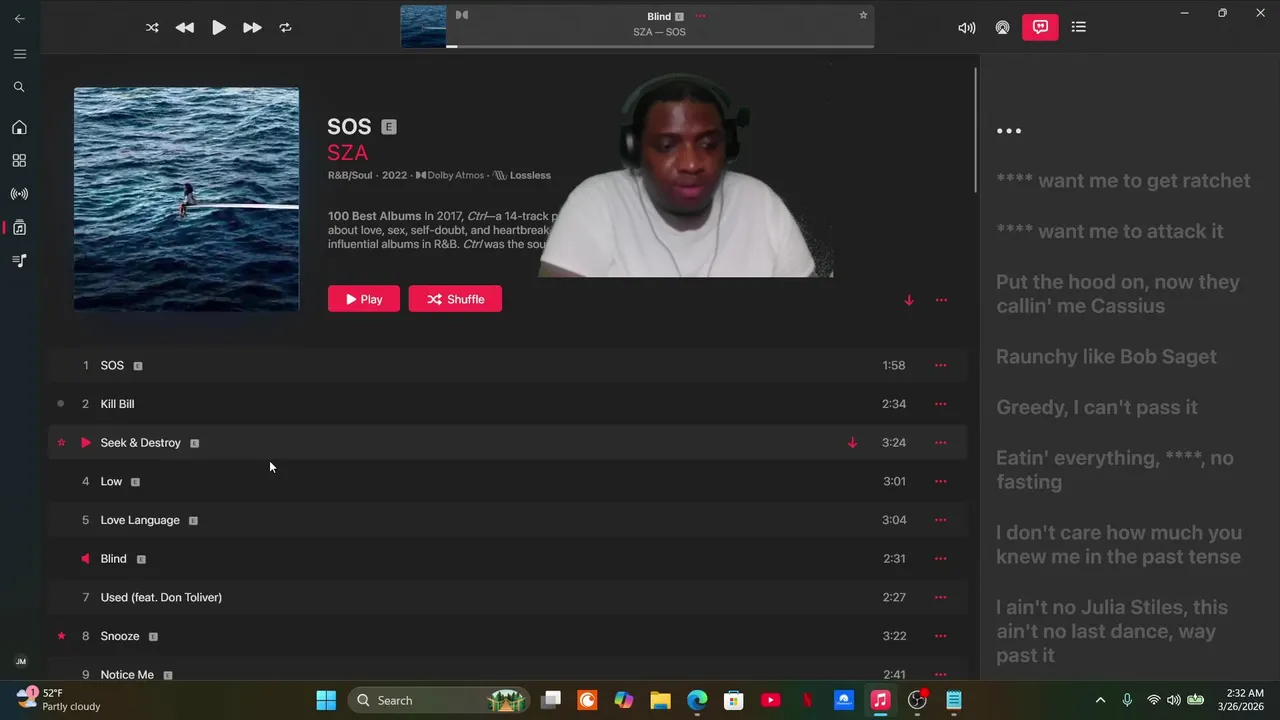This screenshot has height=720, width=1280.
Task: Open more options for Snooze
Action: (x=940, y=636)
